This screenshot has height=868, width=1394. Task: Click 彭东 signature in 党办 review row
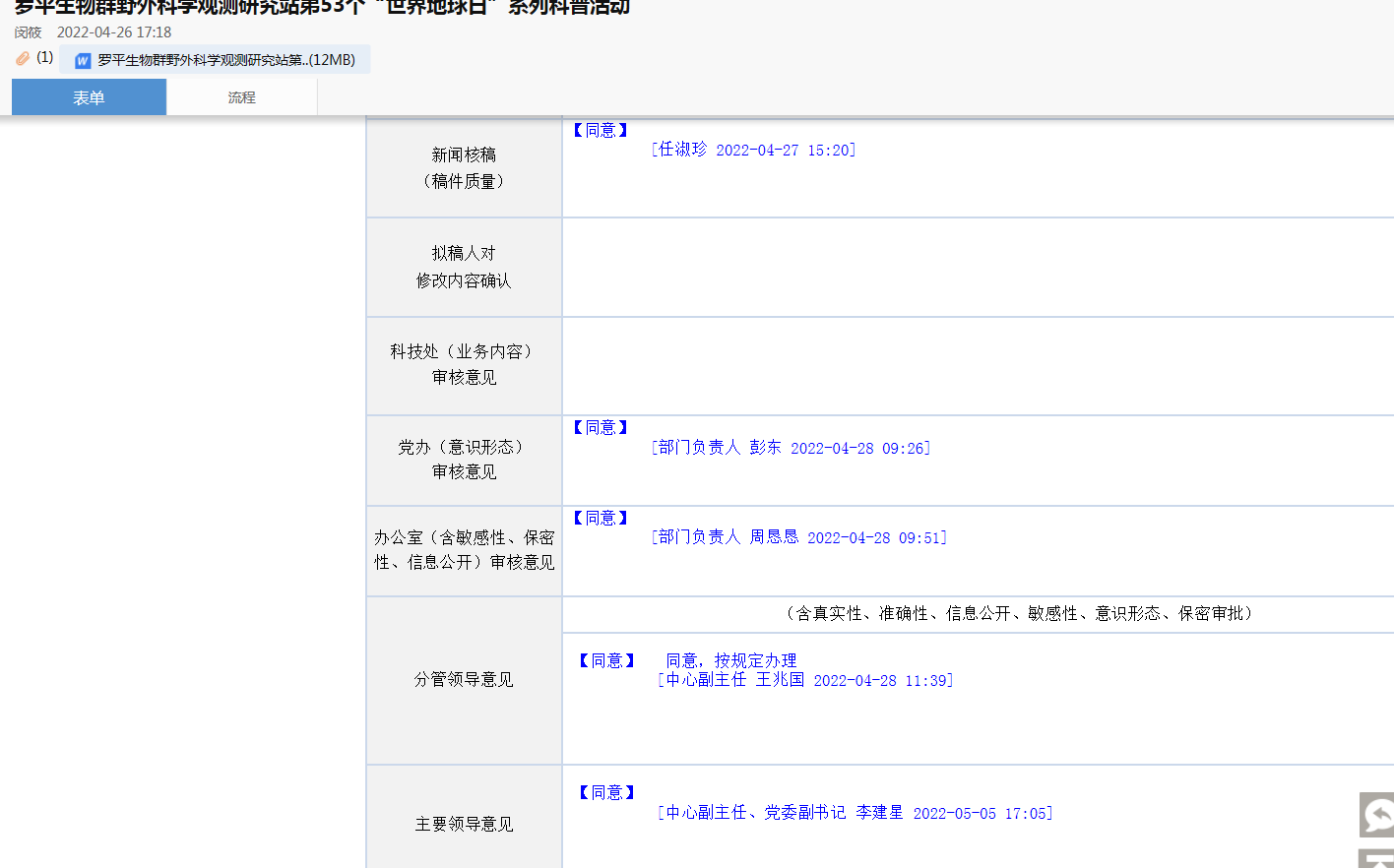click(765, 448)
